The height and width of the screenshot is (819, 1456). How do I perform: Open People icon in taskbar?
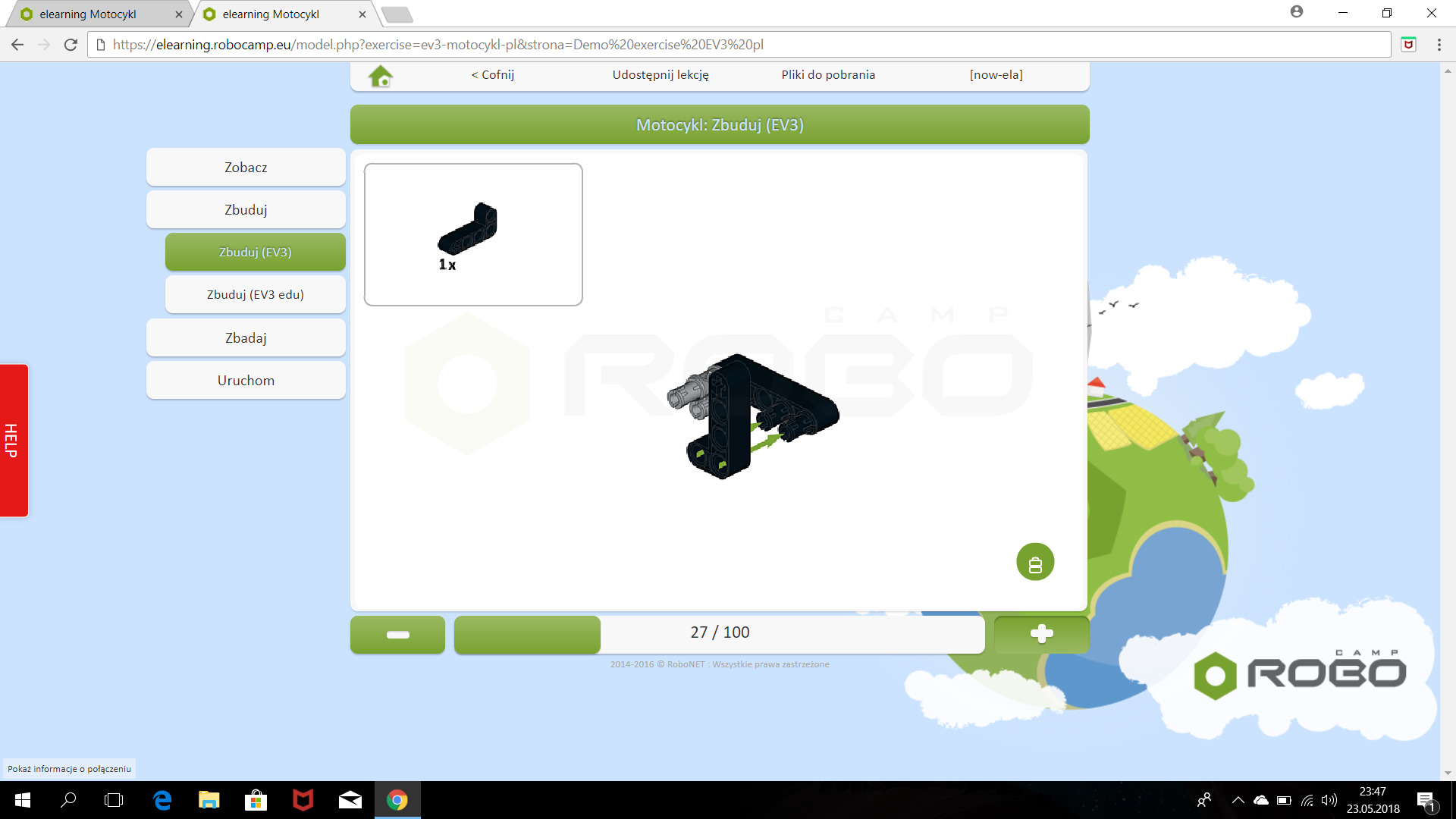point(1203,800)
